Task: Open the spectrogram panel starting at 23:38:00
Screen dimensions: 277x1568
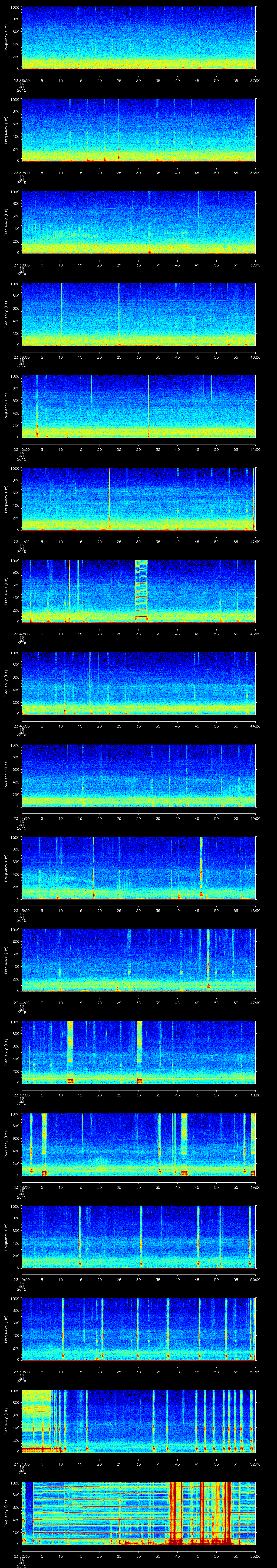Action: click(x=139, y=222)
